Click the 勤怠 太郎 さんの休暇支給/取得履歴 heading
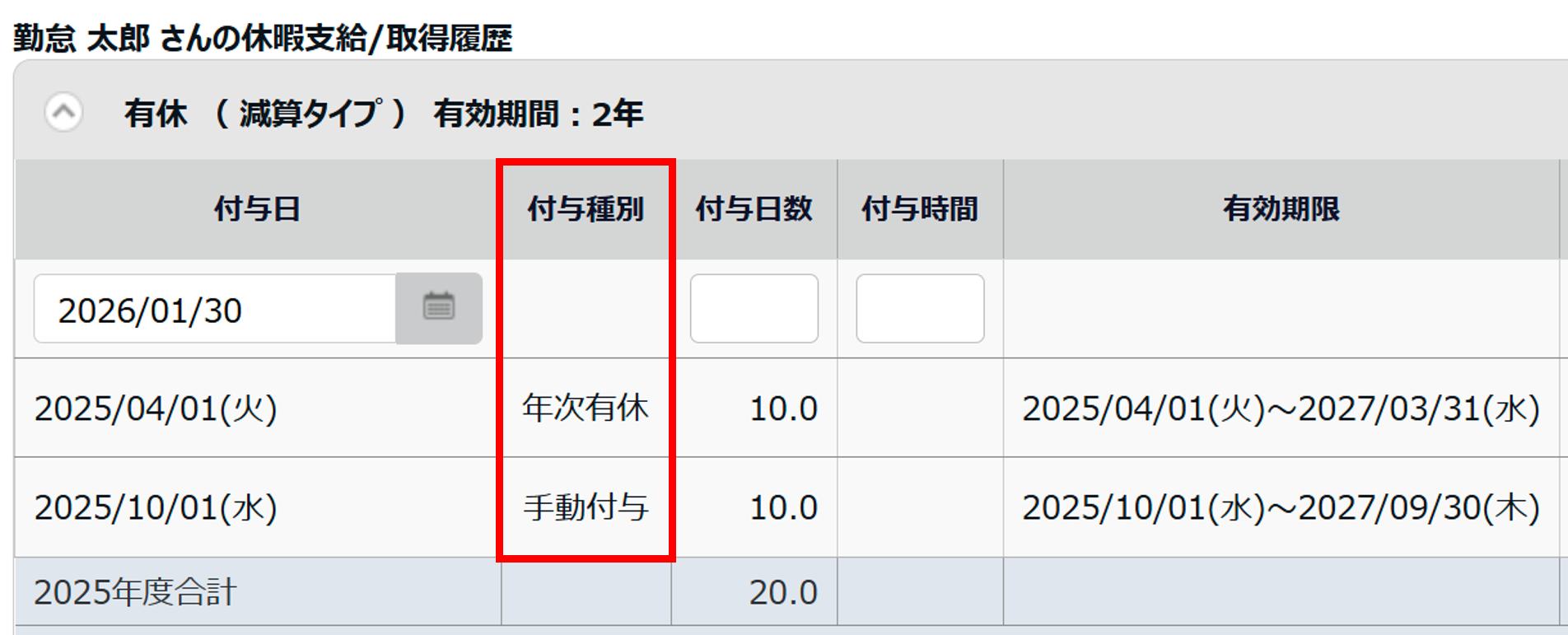Screen dimensions: 1568x635 pos(263,38)
